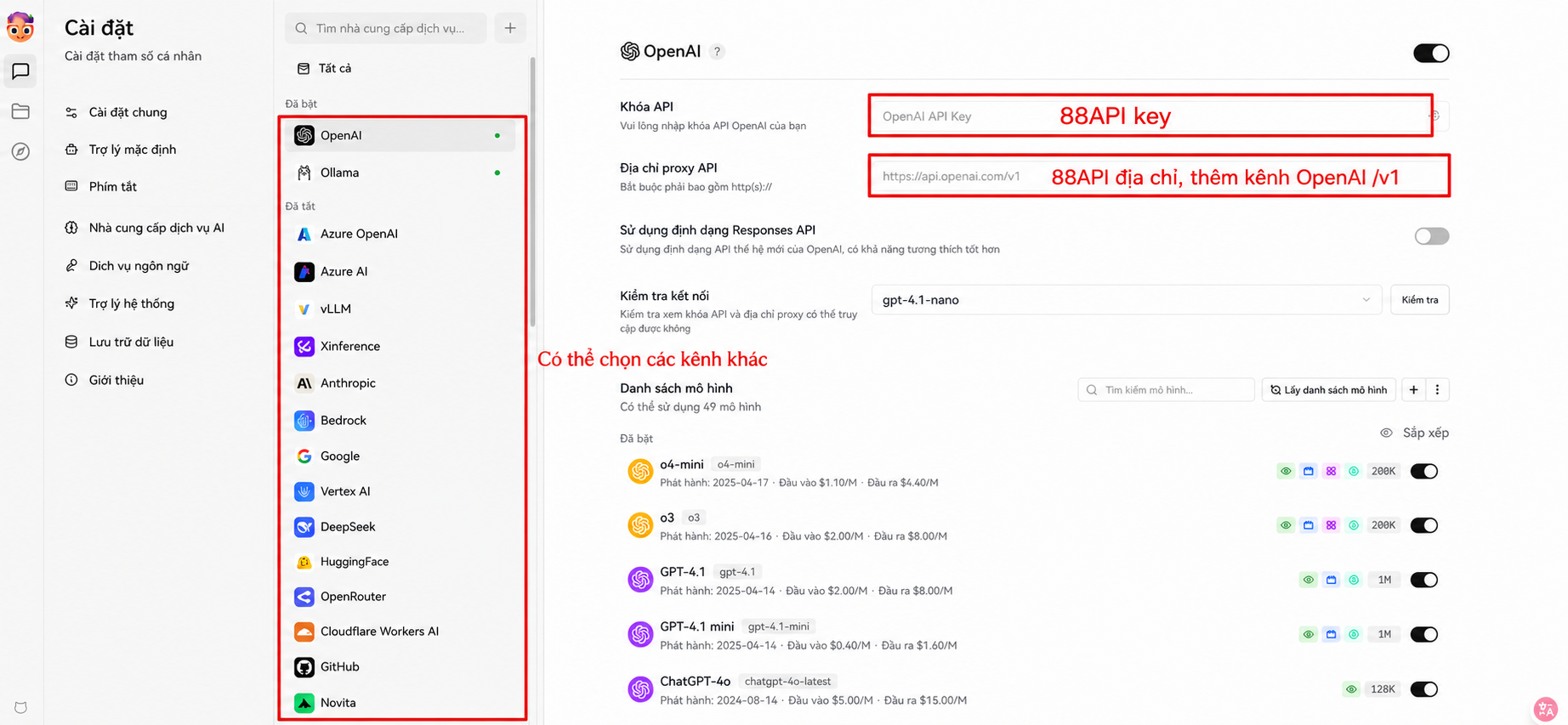Click the o3 model logo icon

pyautogui.click(x=640, y=525)
